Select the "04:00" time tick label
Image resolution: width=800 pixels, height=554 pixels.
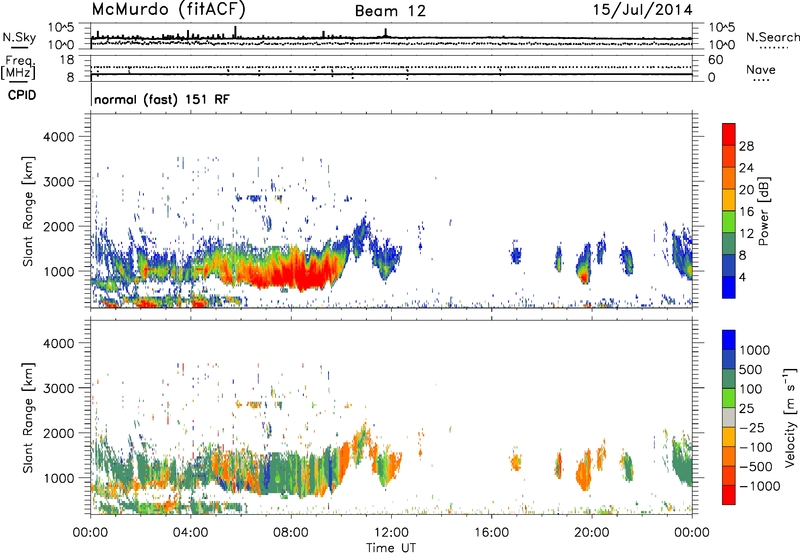tap(191, 533)
